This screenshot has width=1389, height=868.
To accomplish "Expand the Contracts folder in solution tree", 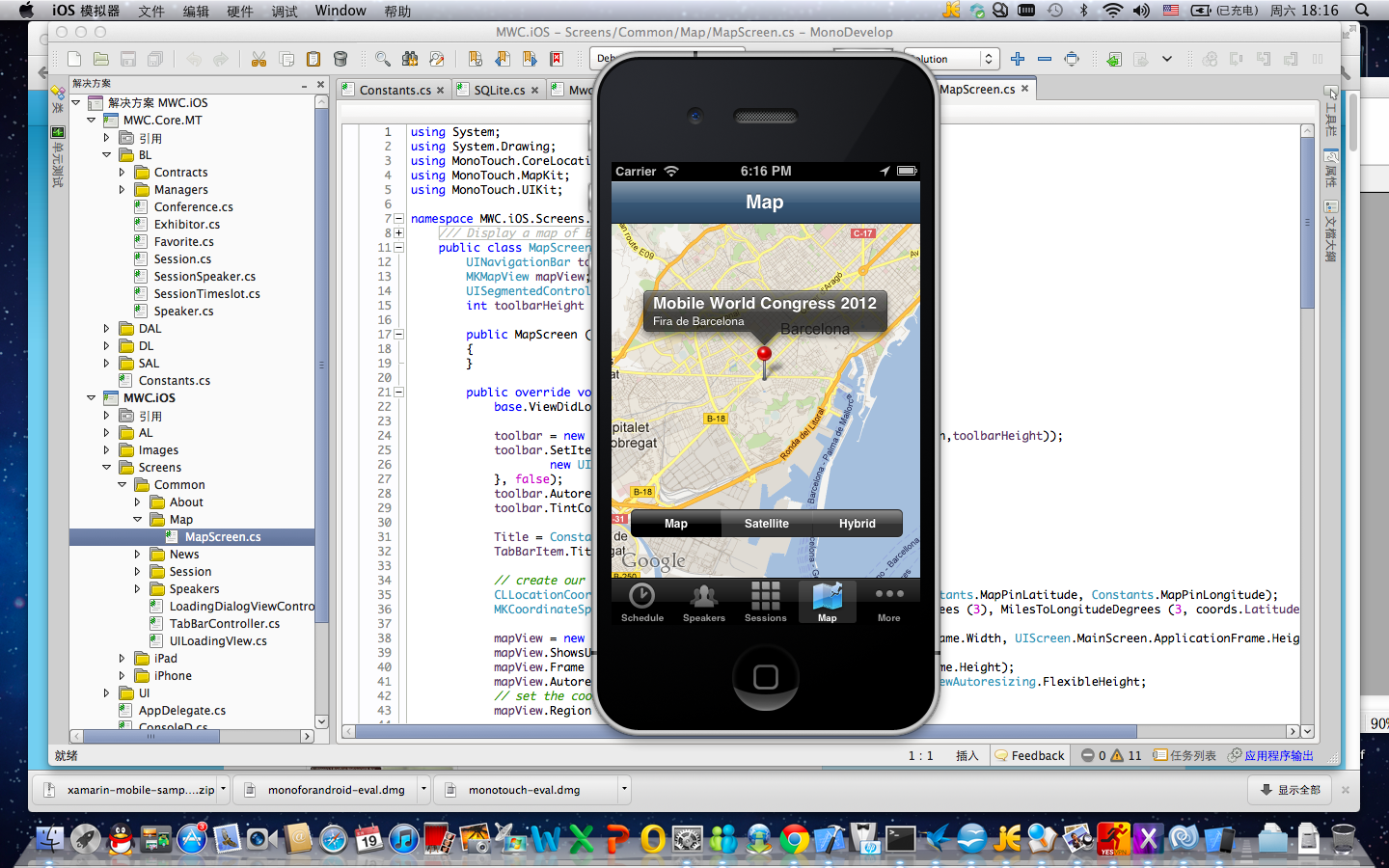I will [123, 173].
